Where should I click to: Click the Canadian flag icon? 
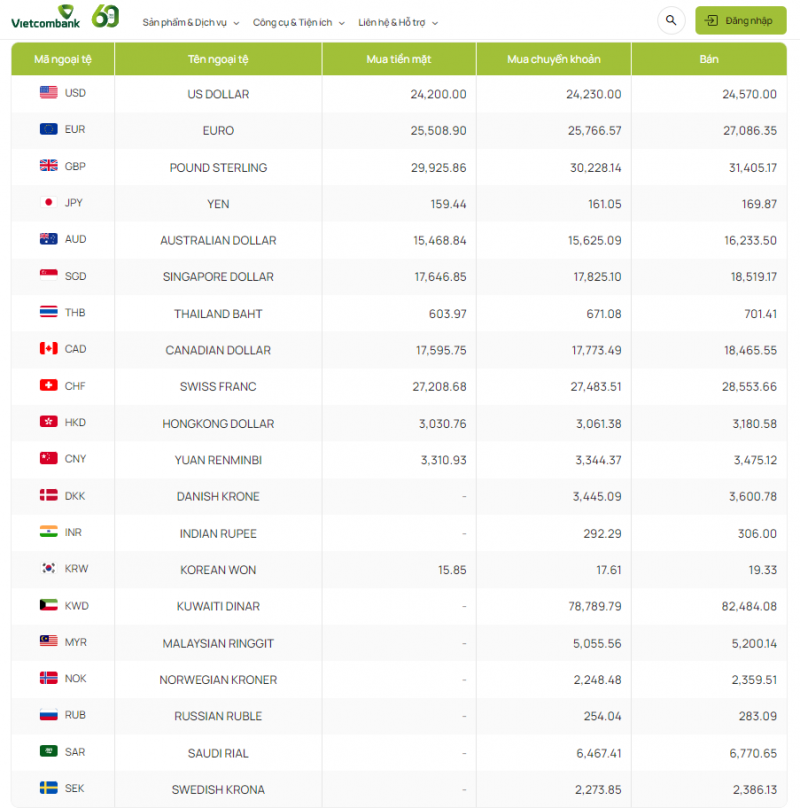pos(49,349)
